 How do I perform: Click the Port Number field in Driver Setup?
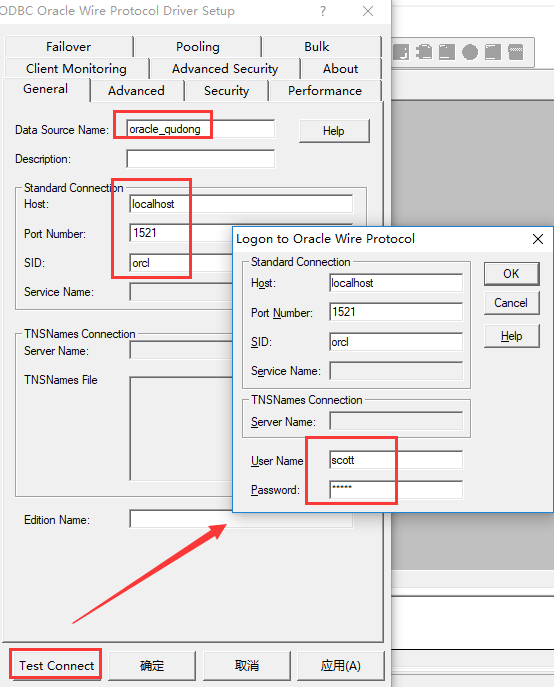click(x=181, y=233)
